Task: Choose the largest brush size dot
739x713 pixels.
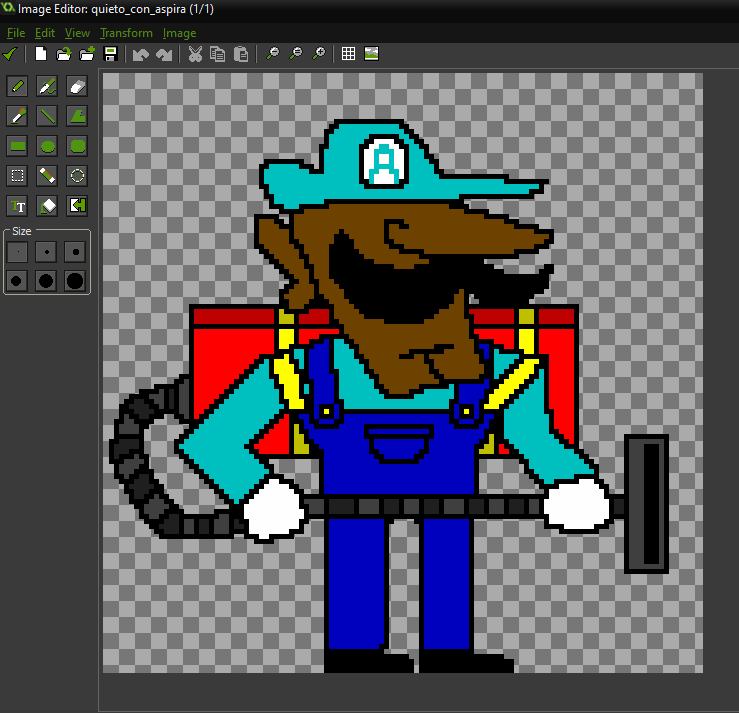Action: pyautogui.click(x=75, y=281)
